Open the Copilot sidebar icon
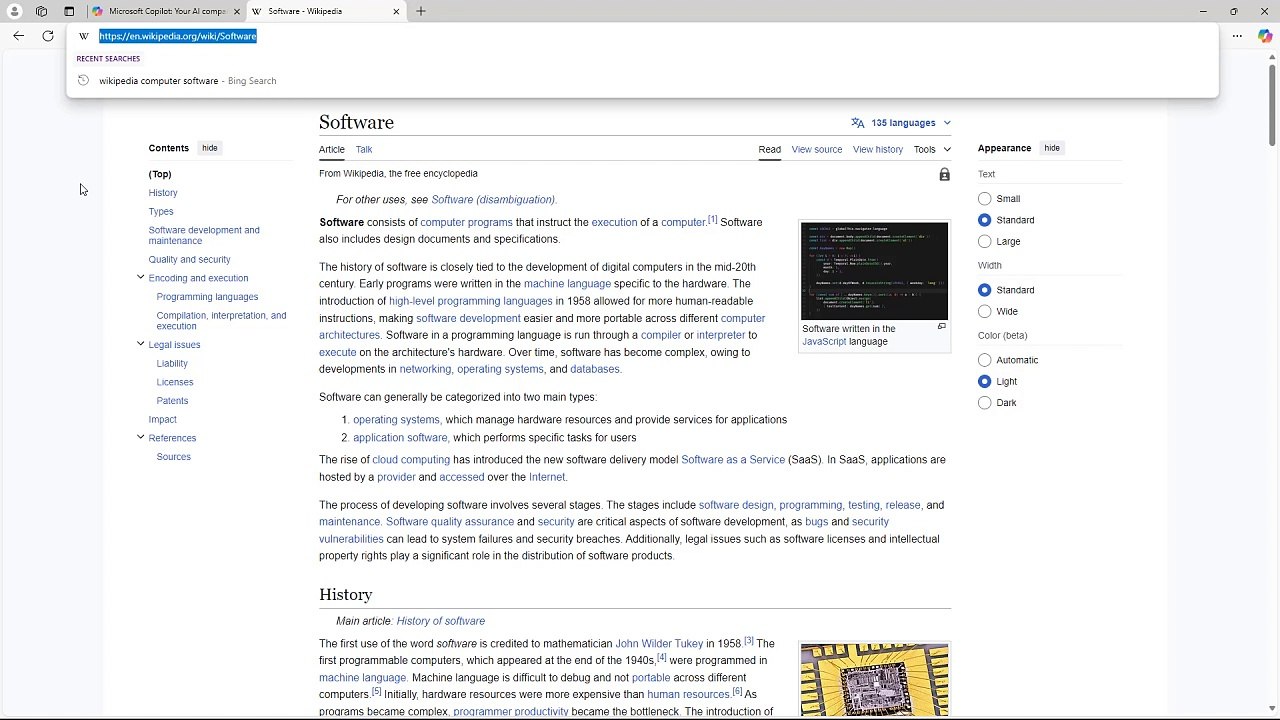The height and width of the screenshot is (720, 1280). point(1265,36)
